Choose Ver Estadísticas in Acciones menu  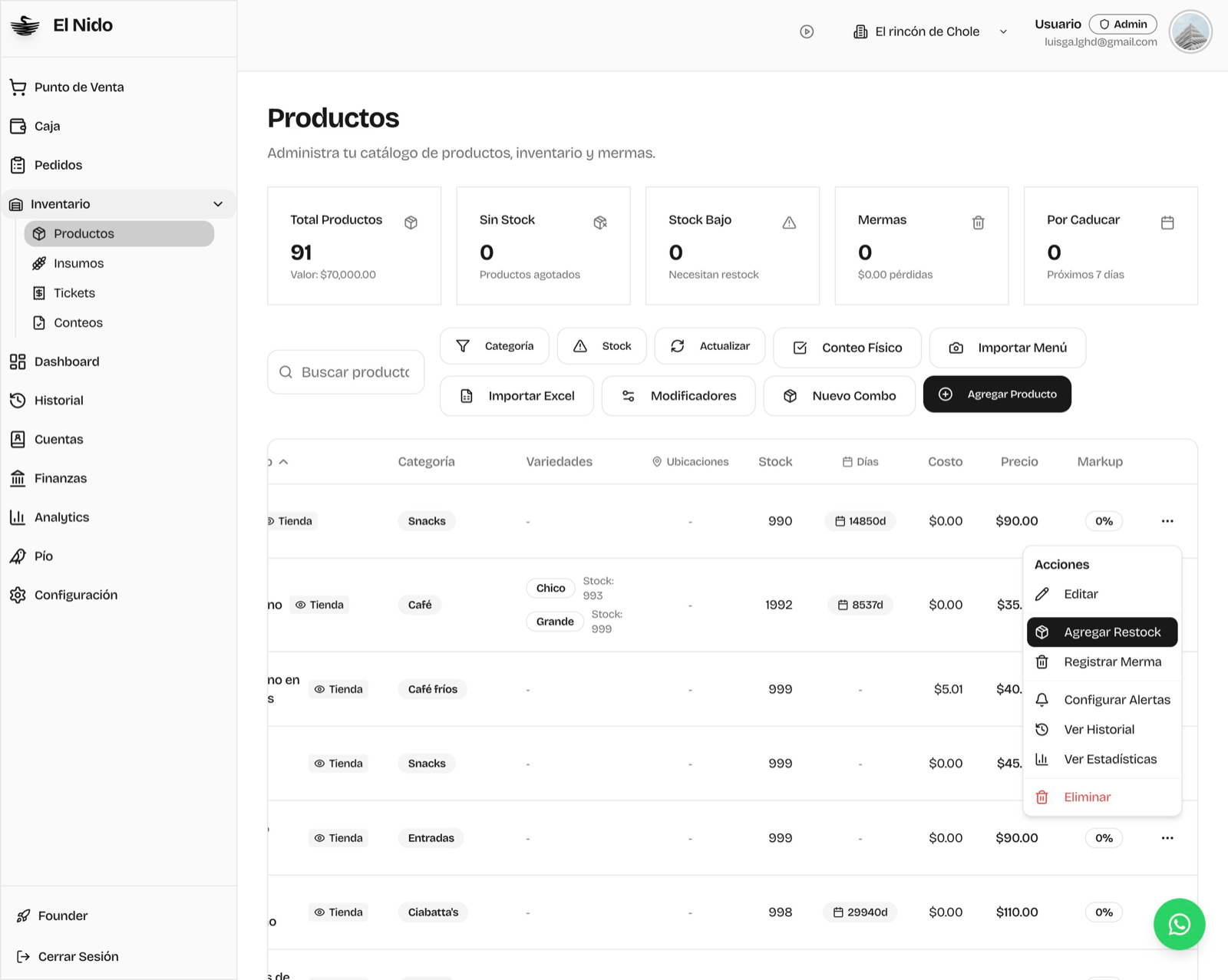click(x=1102, y=760)
